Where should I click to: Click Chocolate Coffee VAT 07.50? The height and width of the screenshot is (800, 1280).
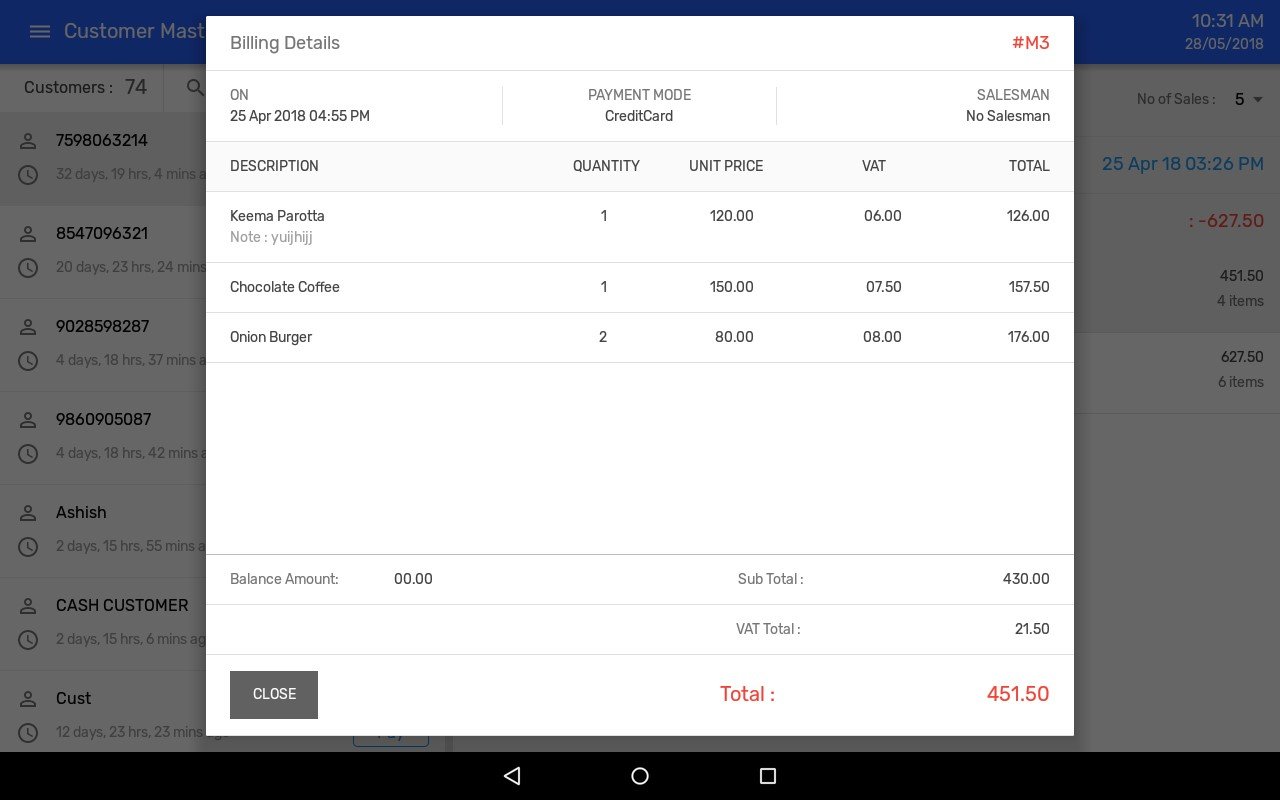(x=884, y=287)
